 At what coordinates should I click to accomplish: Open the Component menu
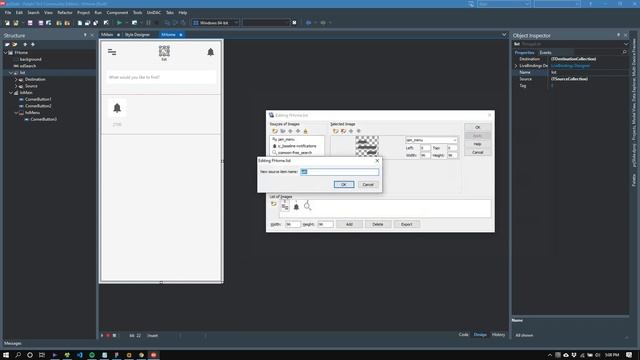[x=117, y=13]
